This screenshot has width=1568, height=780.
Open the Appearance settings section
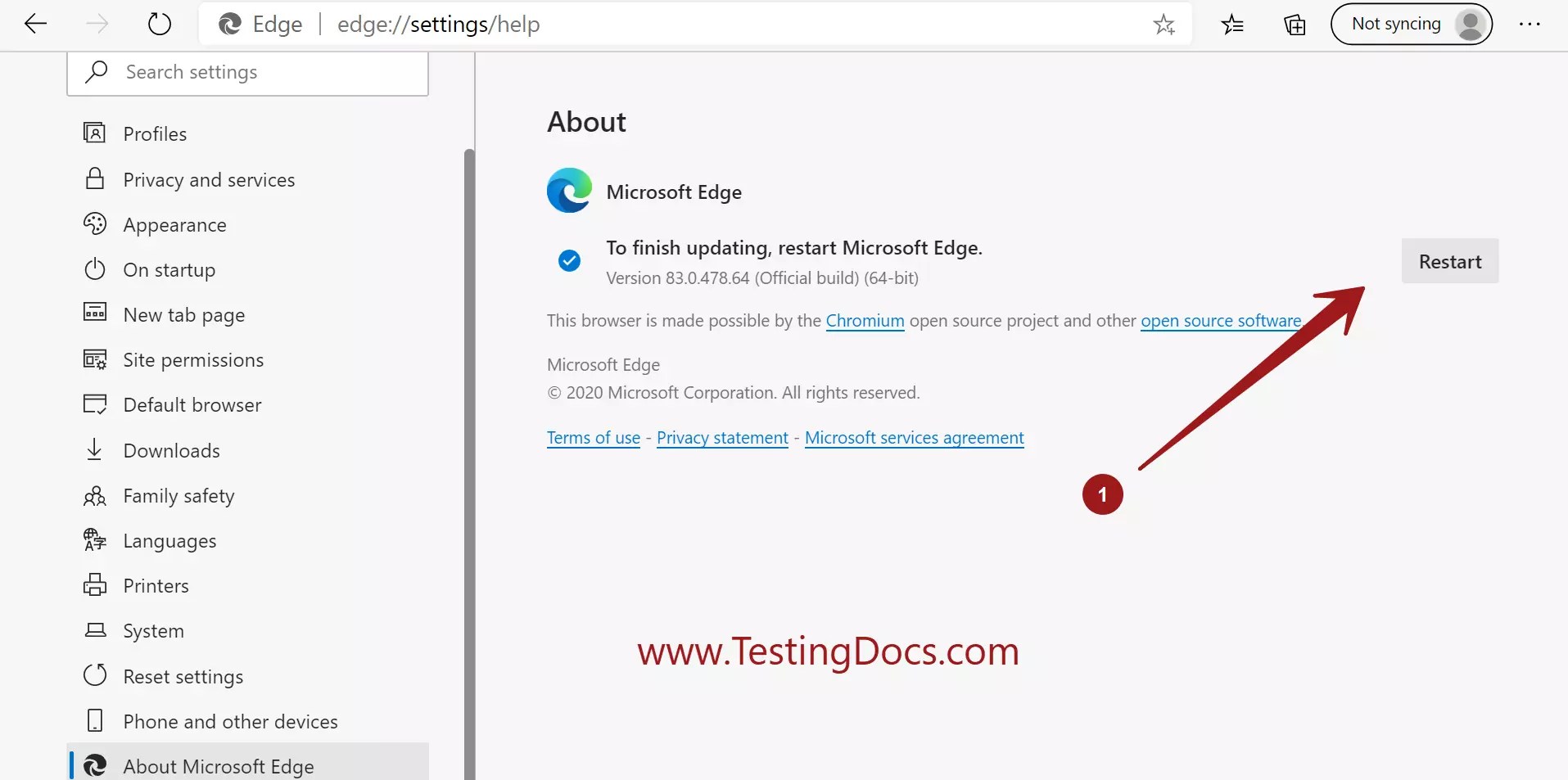coord(174,224)
